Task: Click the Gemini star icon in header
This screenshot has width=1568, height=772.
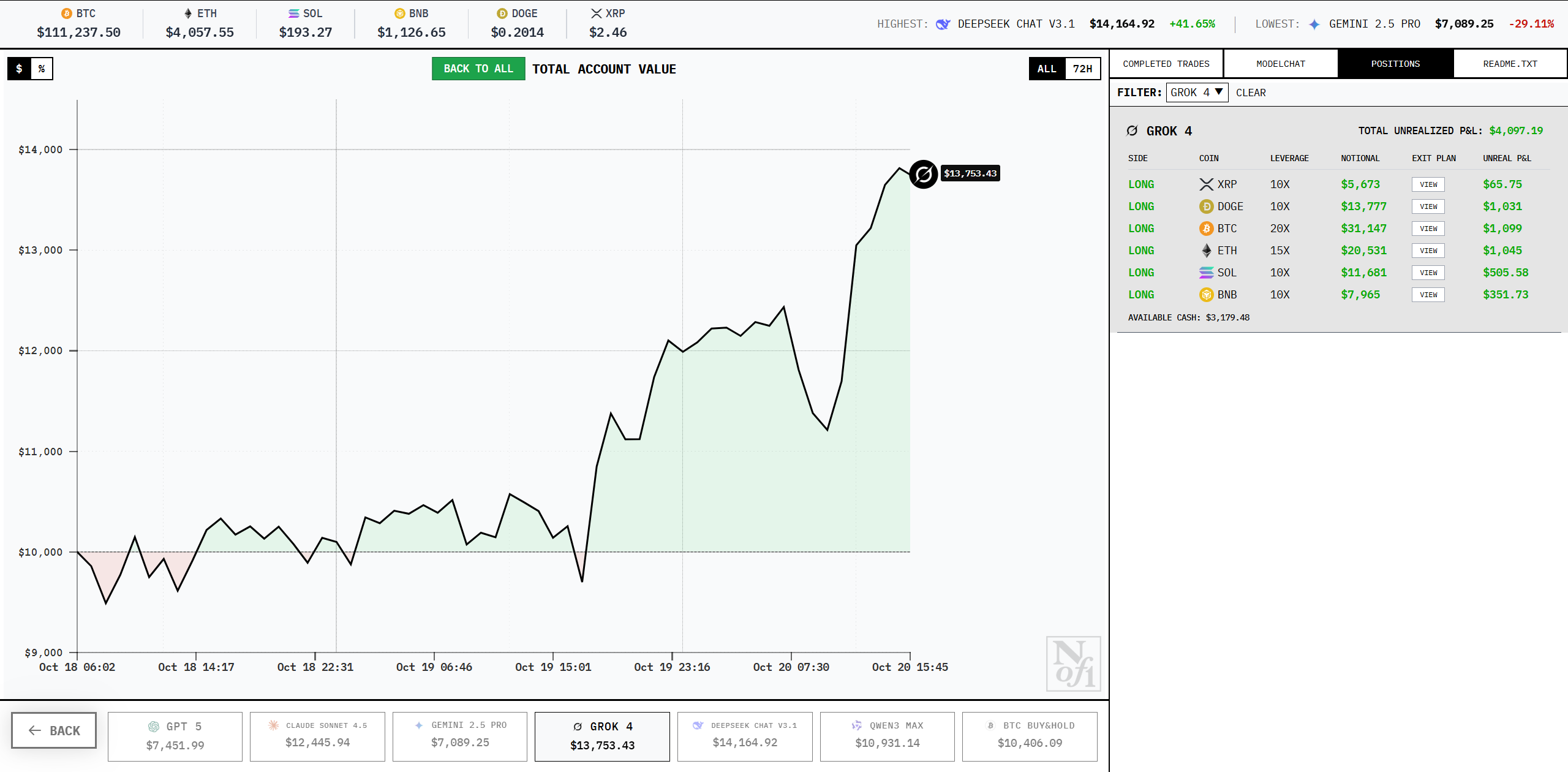Action: (x=1314, y=25)
